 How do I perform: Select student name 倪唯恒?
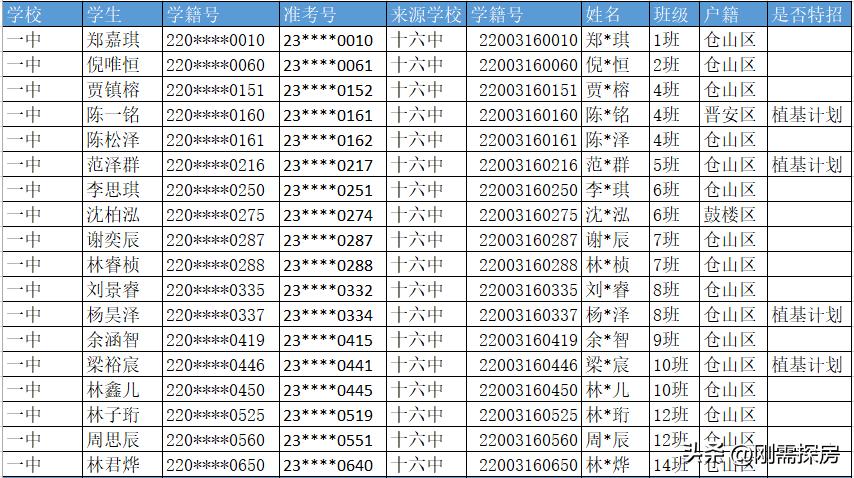click(113, 65)
